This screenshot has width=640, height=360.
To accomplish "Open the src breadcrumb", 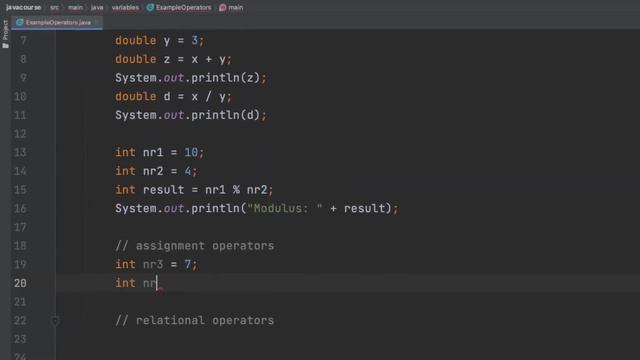I will click(54, 7).
